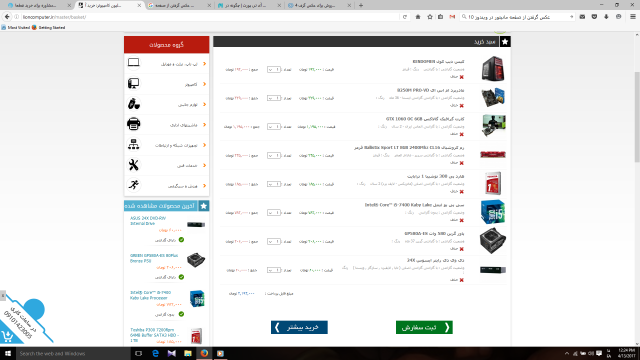Open the bookmarks library toolbar icon

[x=440, y=17]
